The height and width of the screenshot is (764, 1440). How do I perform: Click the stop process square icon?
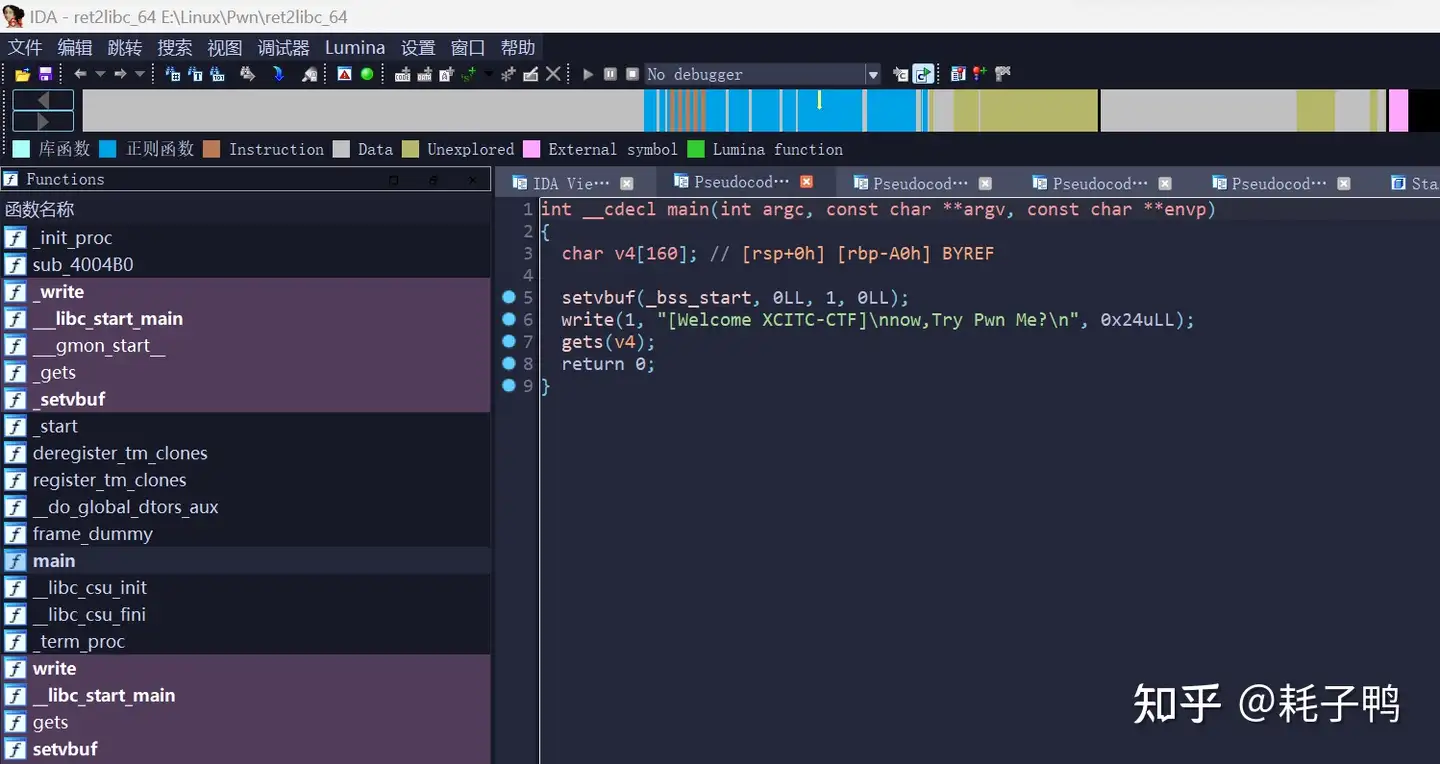tap(632, 74)
